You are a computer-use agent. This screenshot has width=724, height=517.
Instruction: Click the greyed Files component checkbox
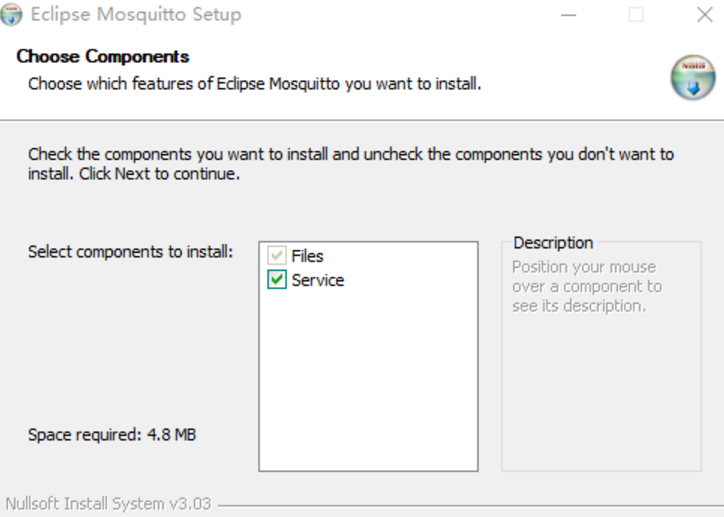coord(277,256)
